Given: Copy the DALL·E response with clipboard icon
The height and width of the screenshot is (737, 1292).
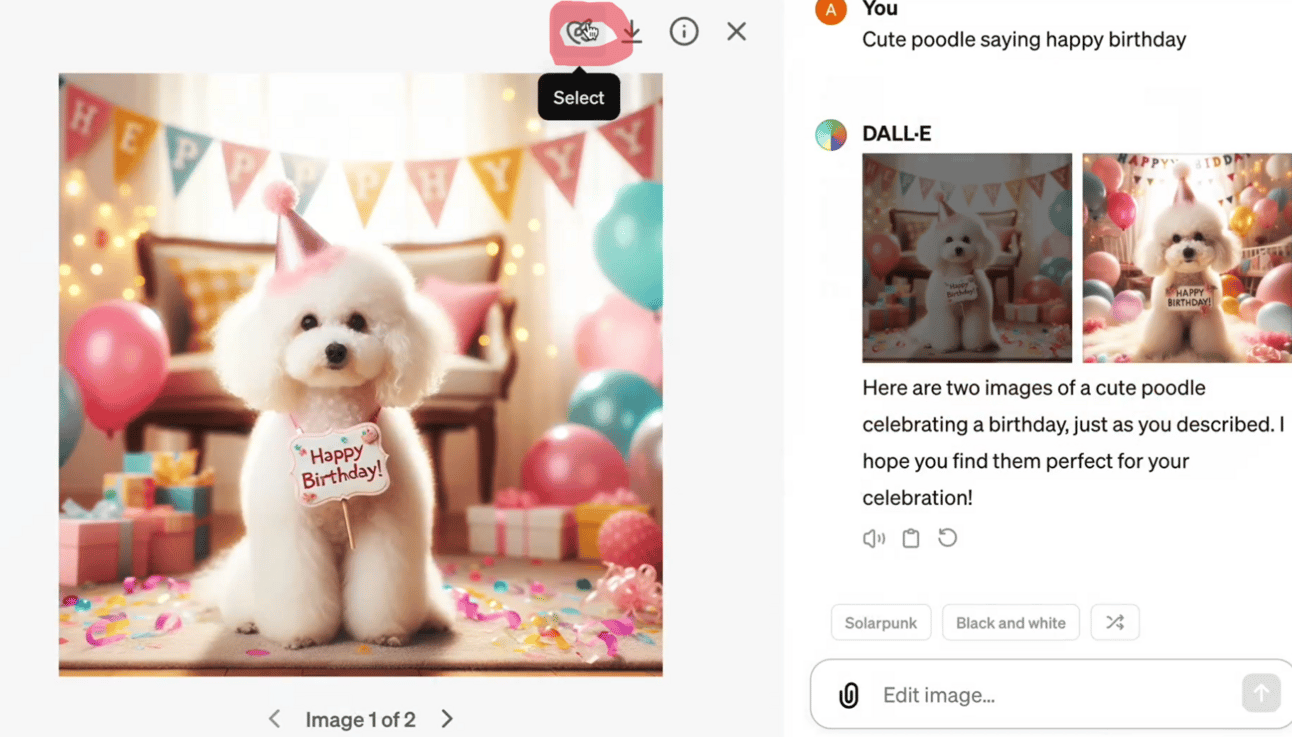Looking at the screenshot, I should tap(911, 538).
